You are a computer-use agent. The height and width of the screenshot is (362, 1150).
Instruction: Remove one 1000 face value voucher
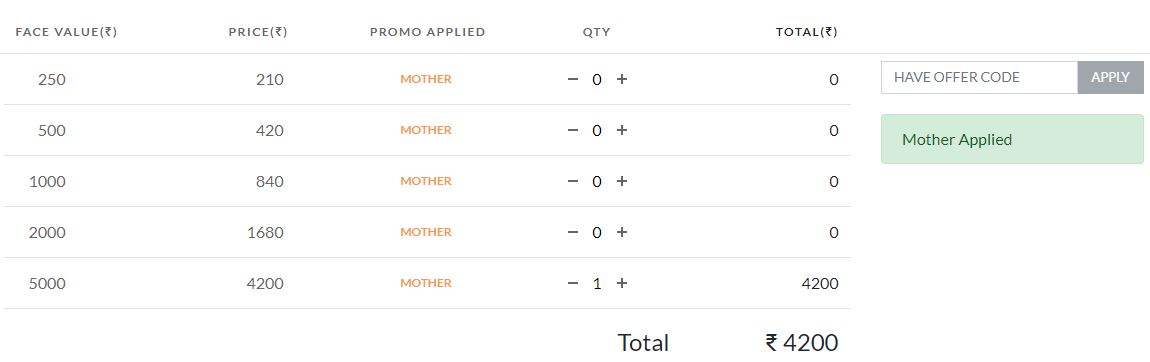click(x=573, y=181)
